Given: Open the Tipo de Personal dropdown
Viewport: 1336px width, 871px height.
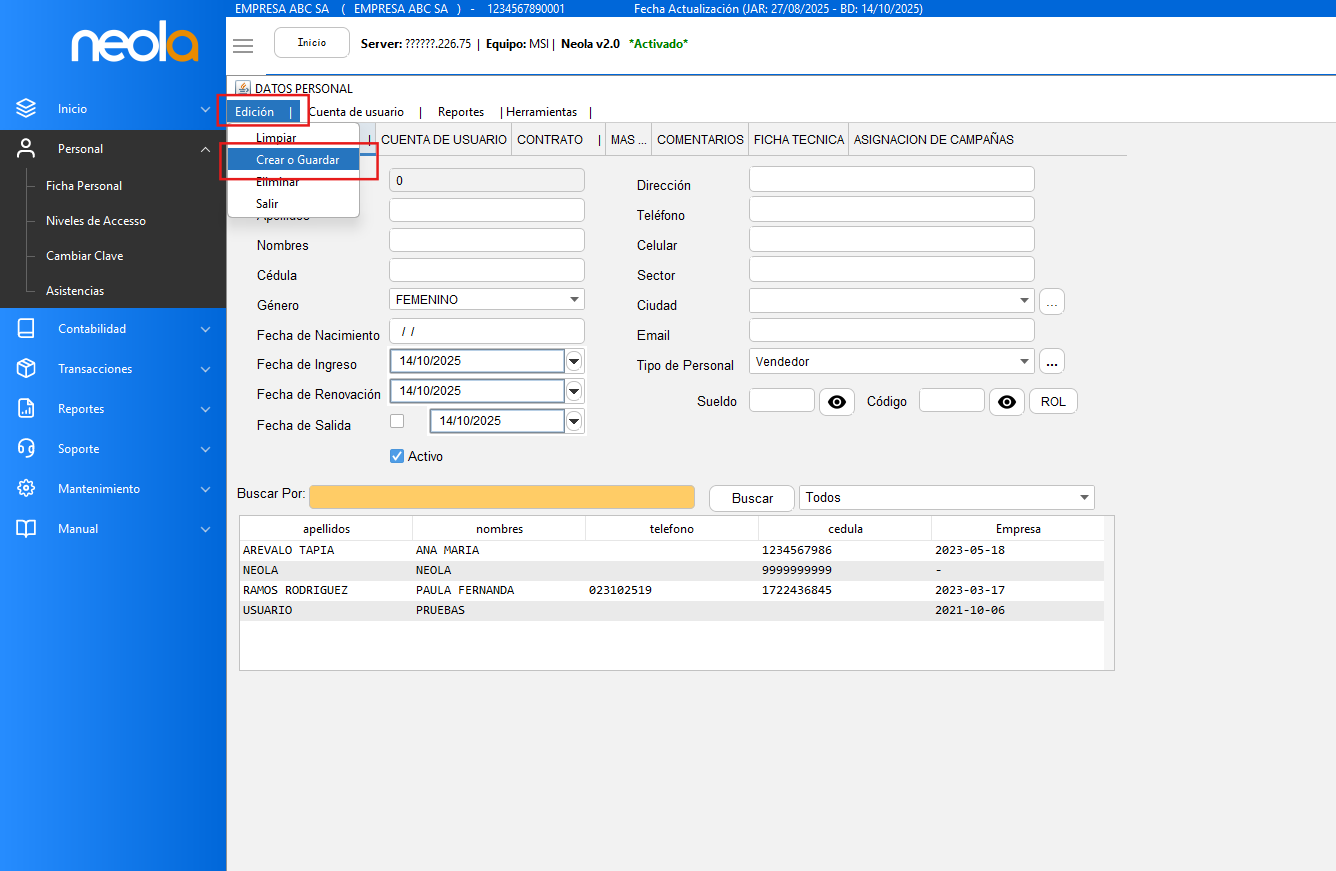Looking at the screenshot, I should click(x=1024, y=361).
